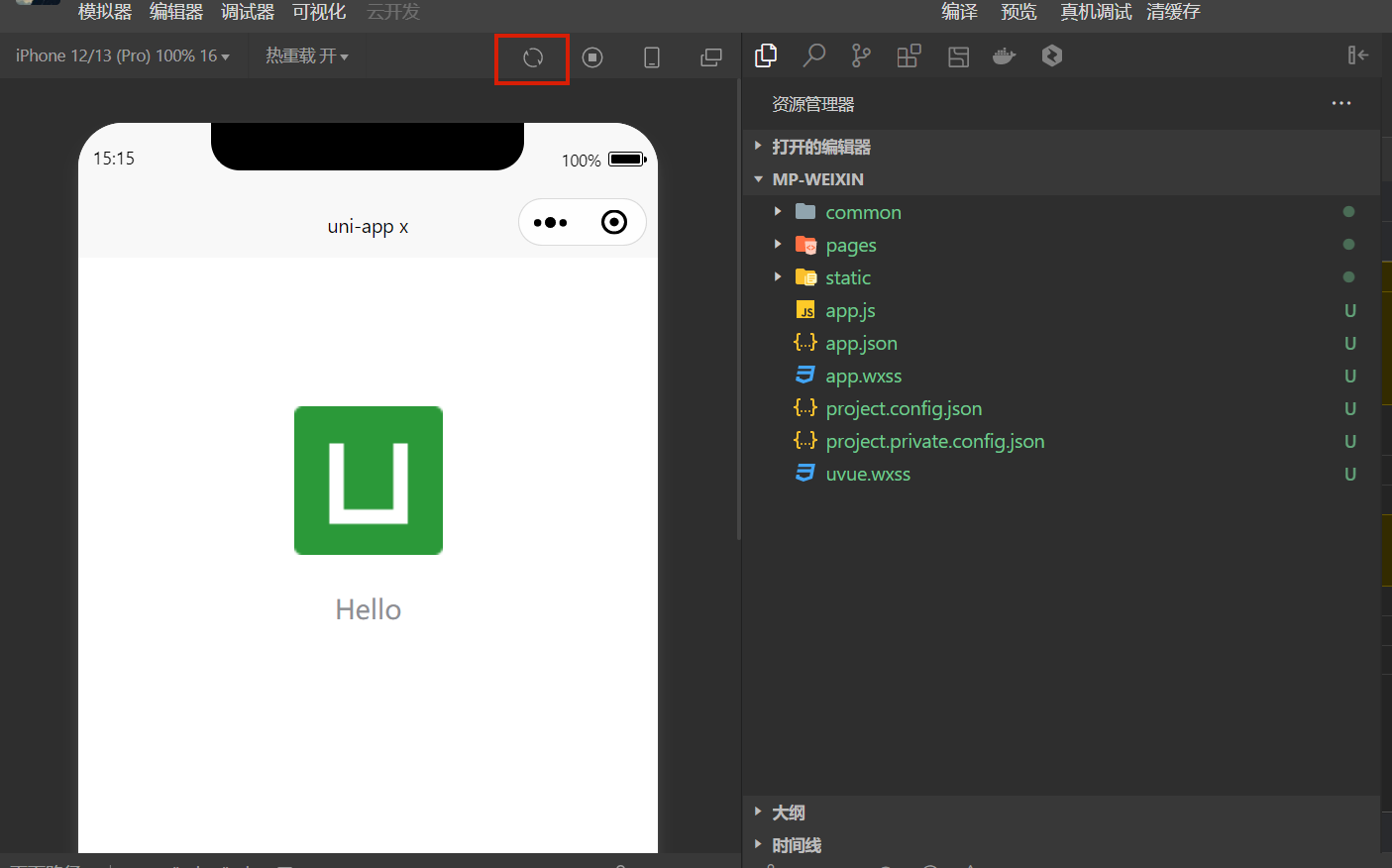Click the 15:15 clock in the simulator
Viewport: 1392px width, 868px height.
114,159
